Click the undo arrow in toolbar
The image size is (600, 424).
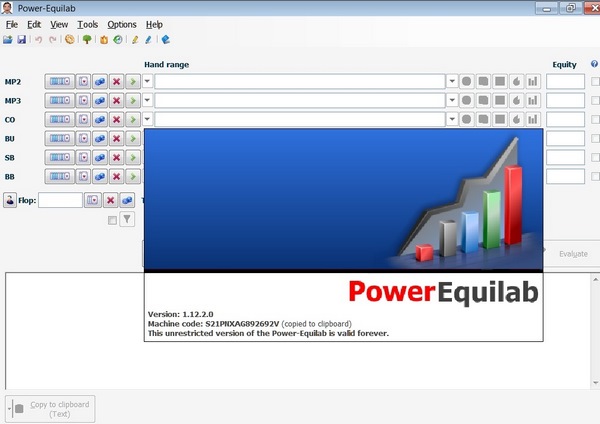tap(38, 39)
